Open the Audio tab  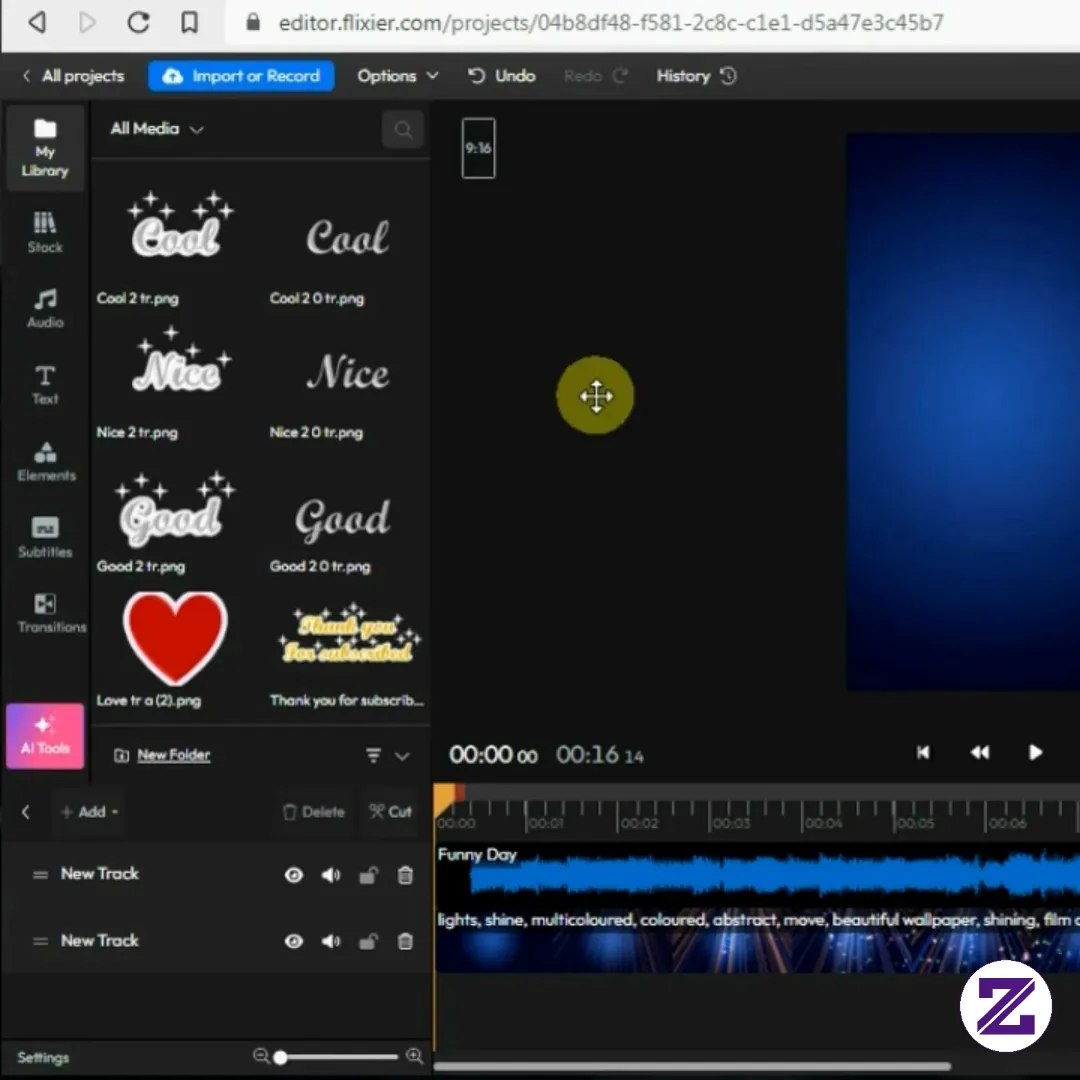click(45, 308)
